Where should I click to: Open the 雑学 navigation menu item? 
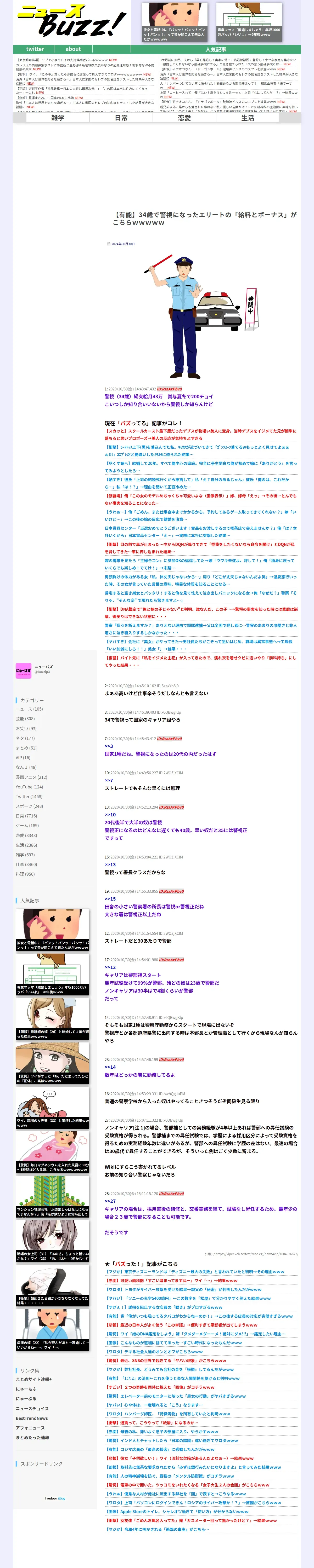pos(58,118)
